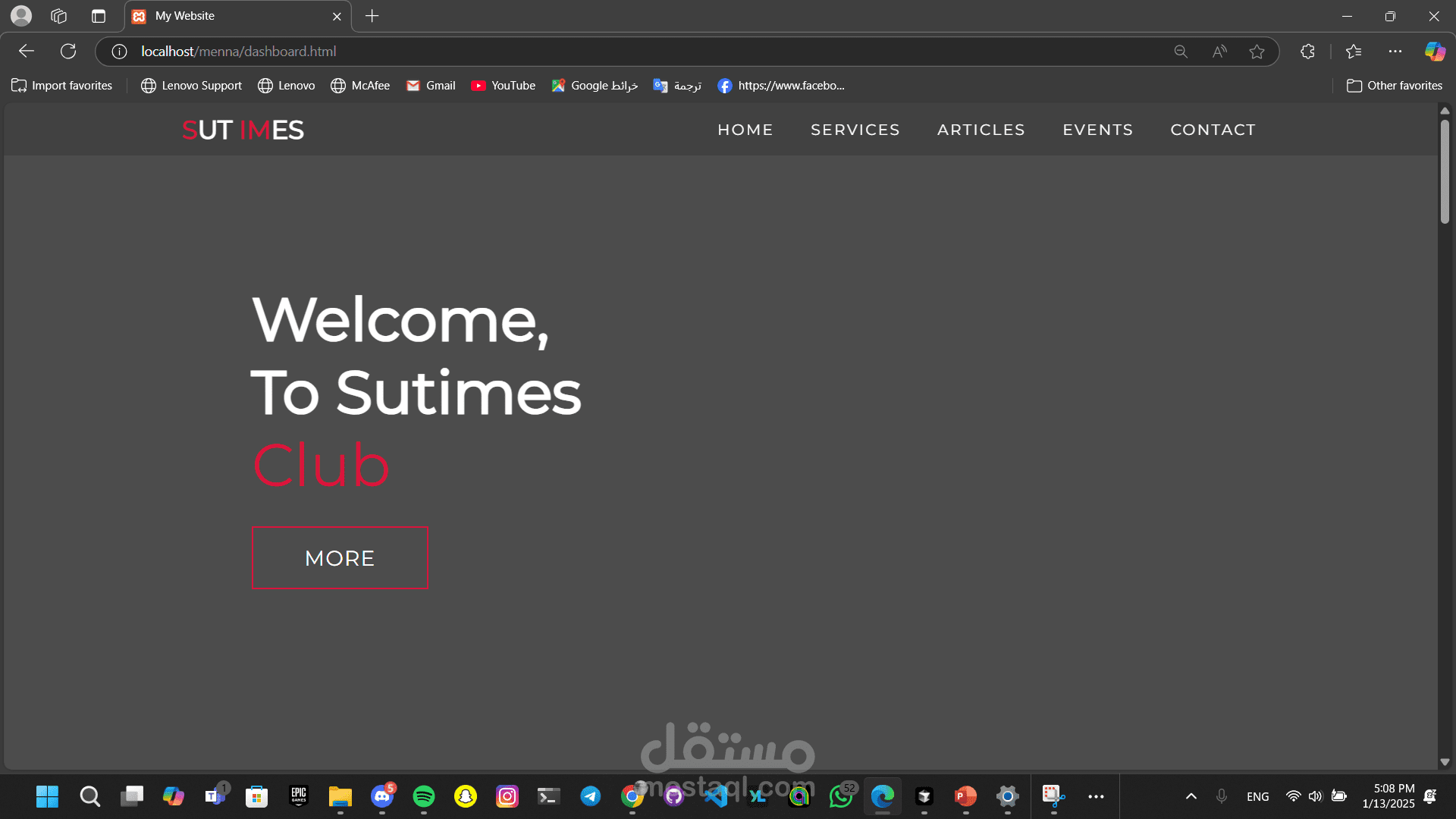This screenshot has height=819, width=1456.
Task: Expand Settings and more ellipsis menu
Action: click(x=1395, y=52)
